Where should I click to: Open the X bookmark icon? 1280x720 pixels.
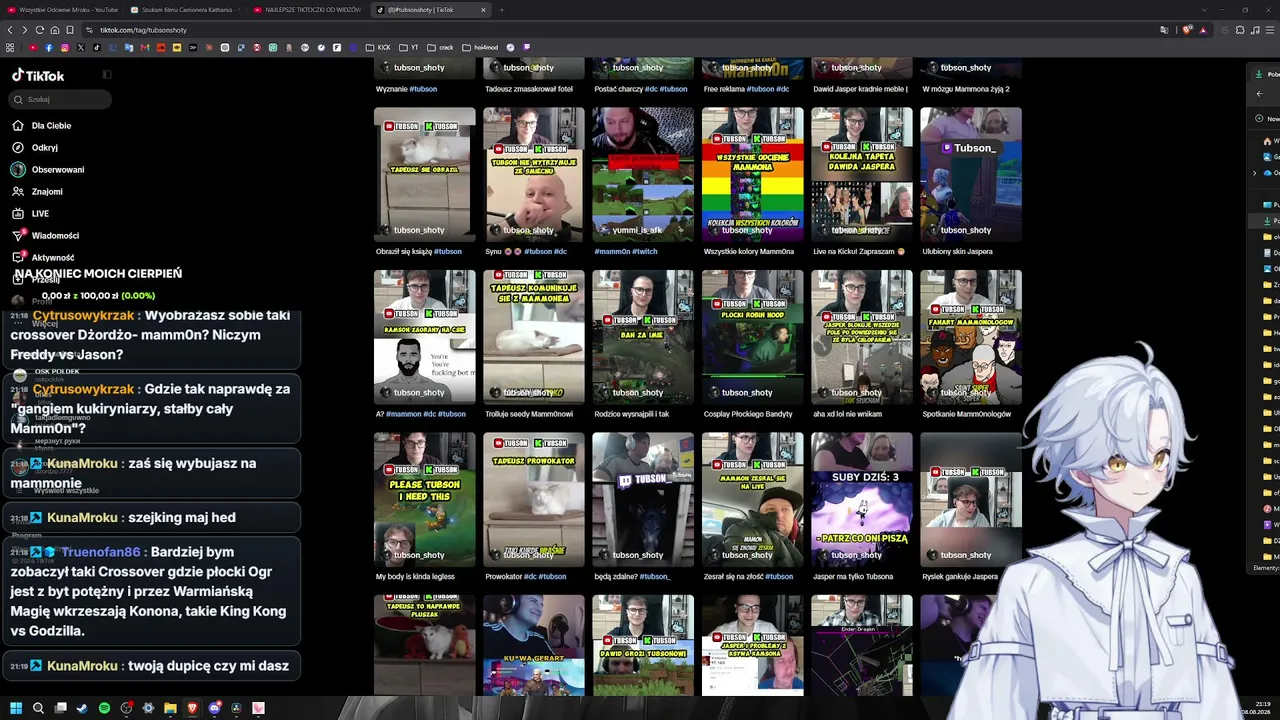81,47
